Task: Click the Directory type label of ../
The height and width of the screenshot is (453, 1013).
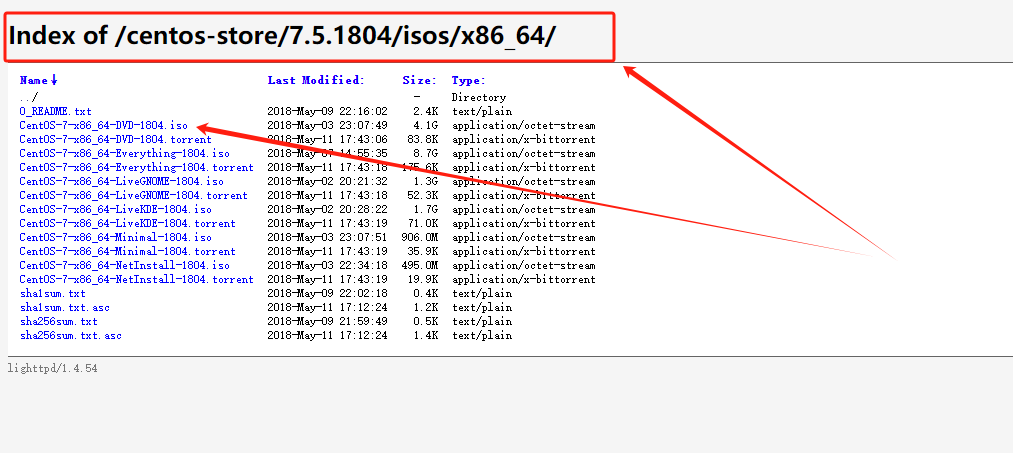Action: [x=479, y=98]
